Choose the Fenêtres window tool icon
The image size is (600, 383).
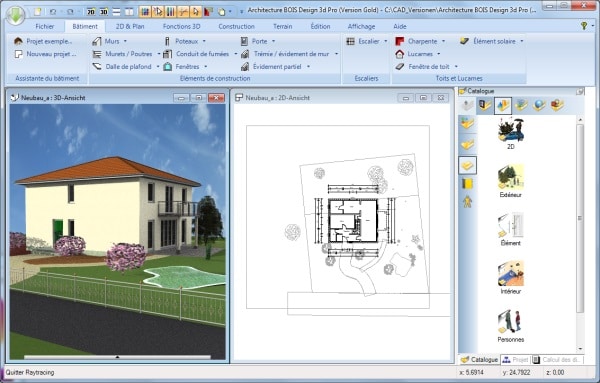point(168,67)
